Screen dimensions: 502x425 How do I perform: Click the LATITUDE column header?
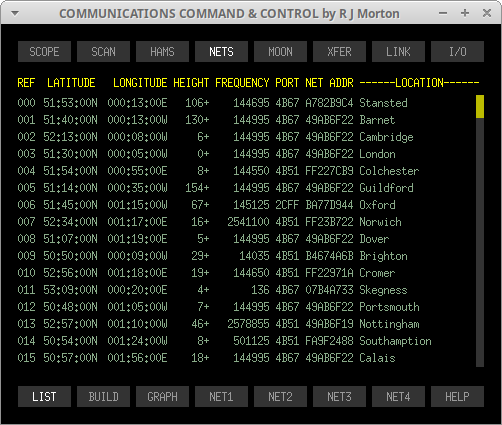(x=71, y=83)
